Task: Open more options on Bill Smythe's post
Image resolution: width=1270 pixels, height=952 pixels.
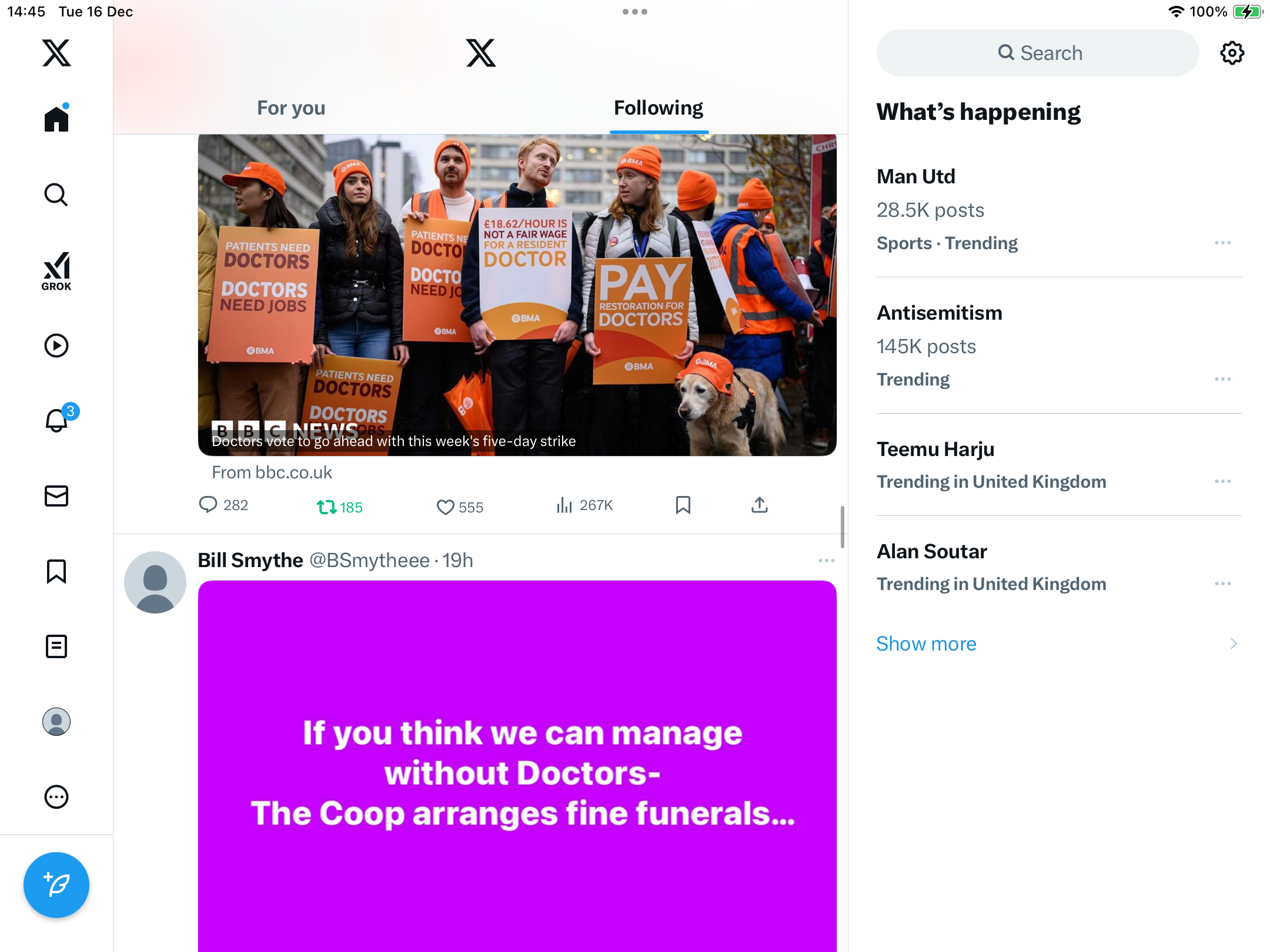Action: 826,561
